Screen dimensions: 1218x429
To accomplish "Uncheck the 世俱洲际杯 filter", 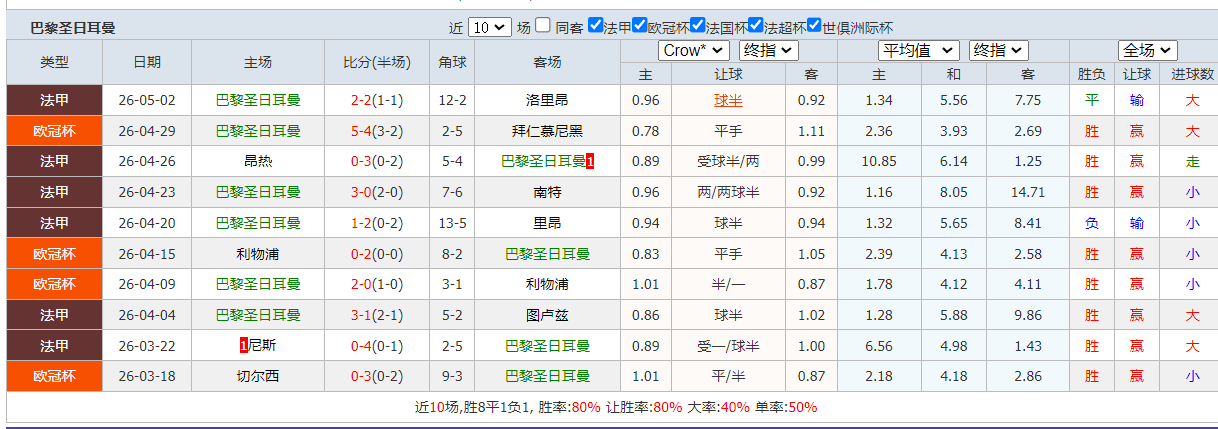I will pyautogui.click(x=814, y=26).
